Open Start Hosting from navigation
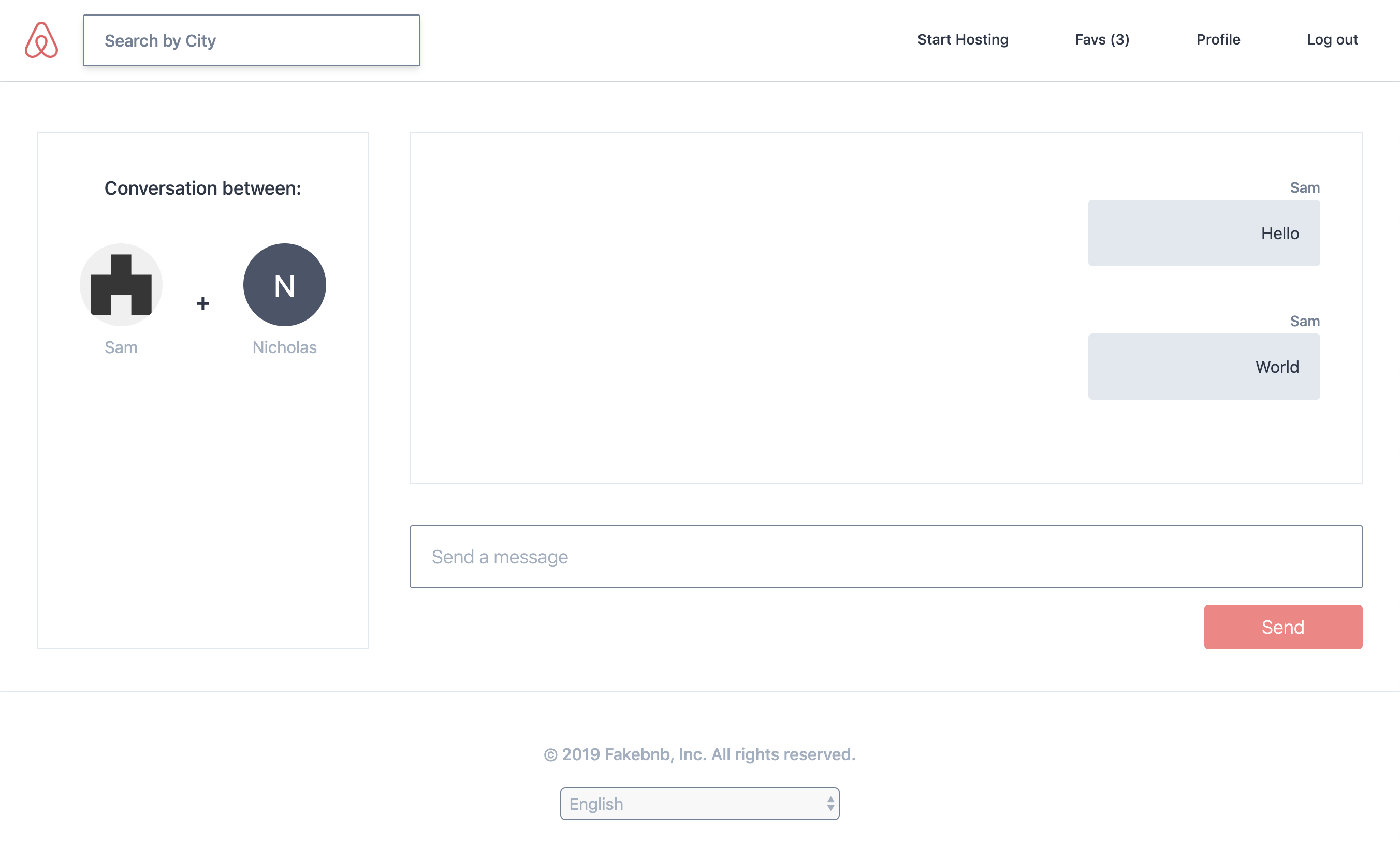 [962, 40]
